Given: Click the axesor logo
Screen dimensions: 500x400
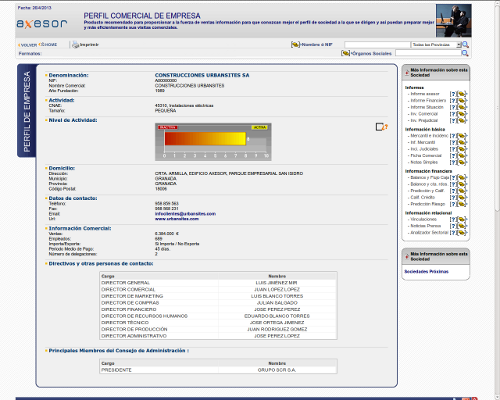Looking at the screenshot, I should point(42,24).
